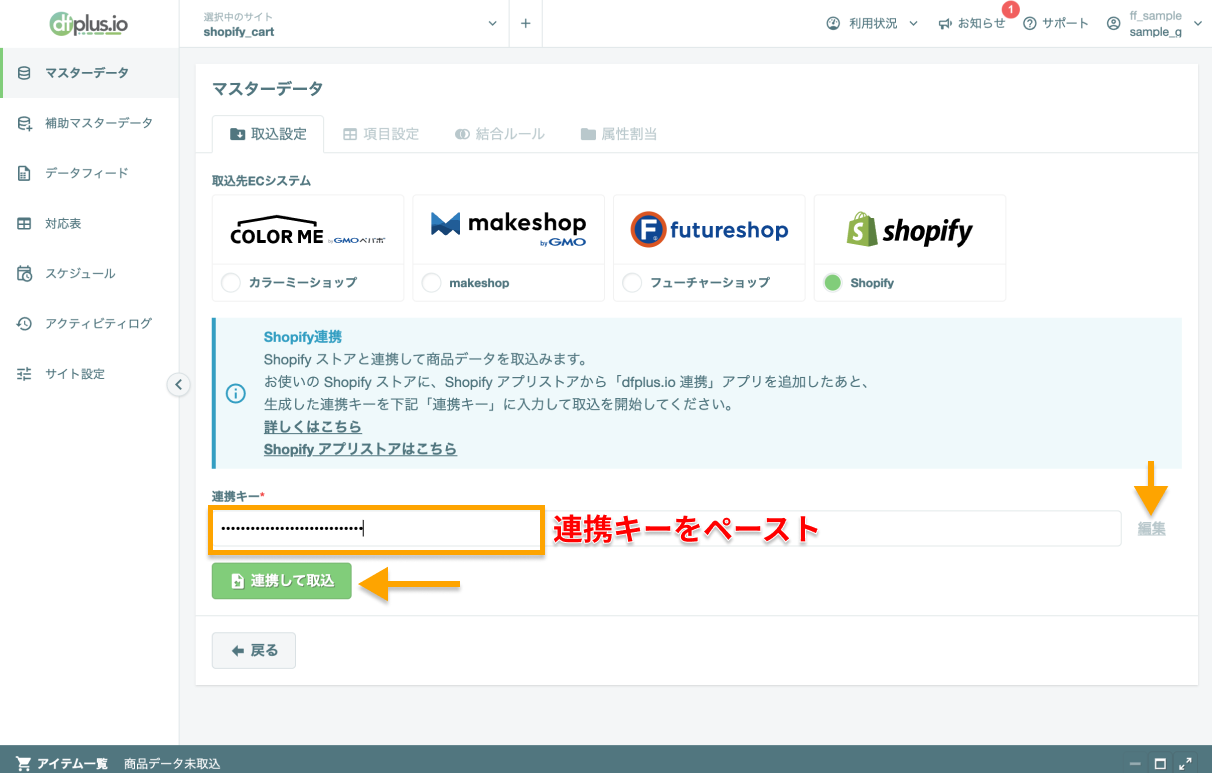Screen dimensions: 1212x773
Task: Click the schedule calendar icon
Action: (24, 273)
